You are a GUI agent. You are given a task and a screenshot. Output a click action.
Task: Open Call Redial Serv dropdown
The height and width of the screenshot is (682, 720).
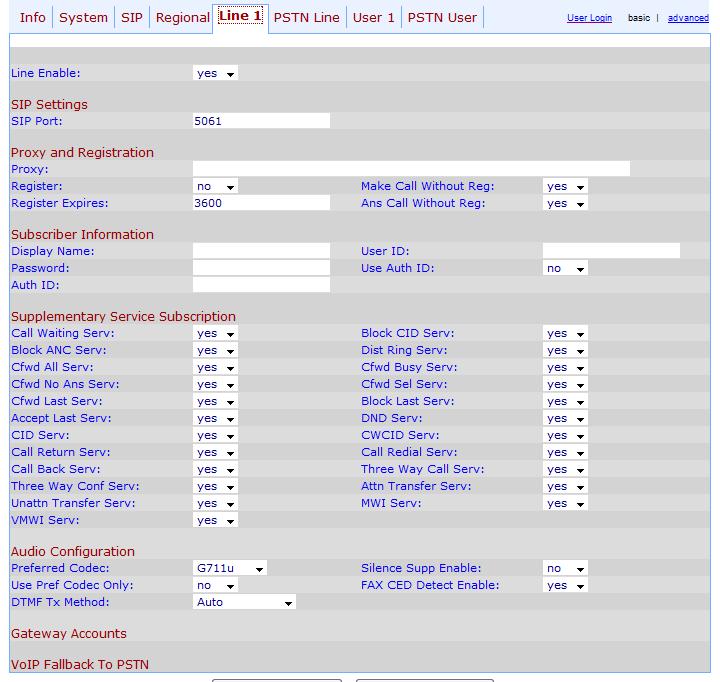[x=565, y=452]
